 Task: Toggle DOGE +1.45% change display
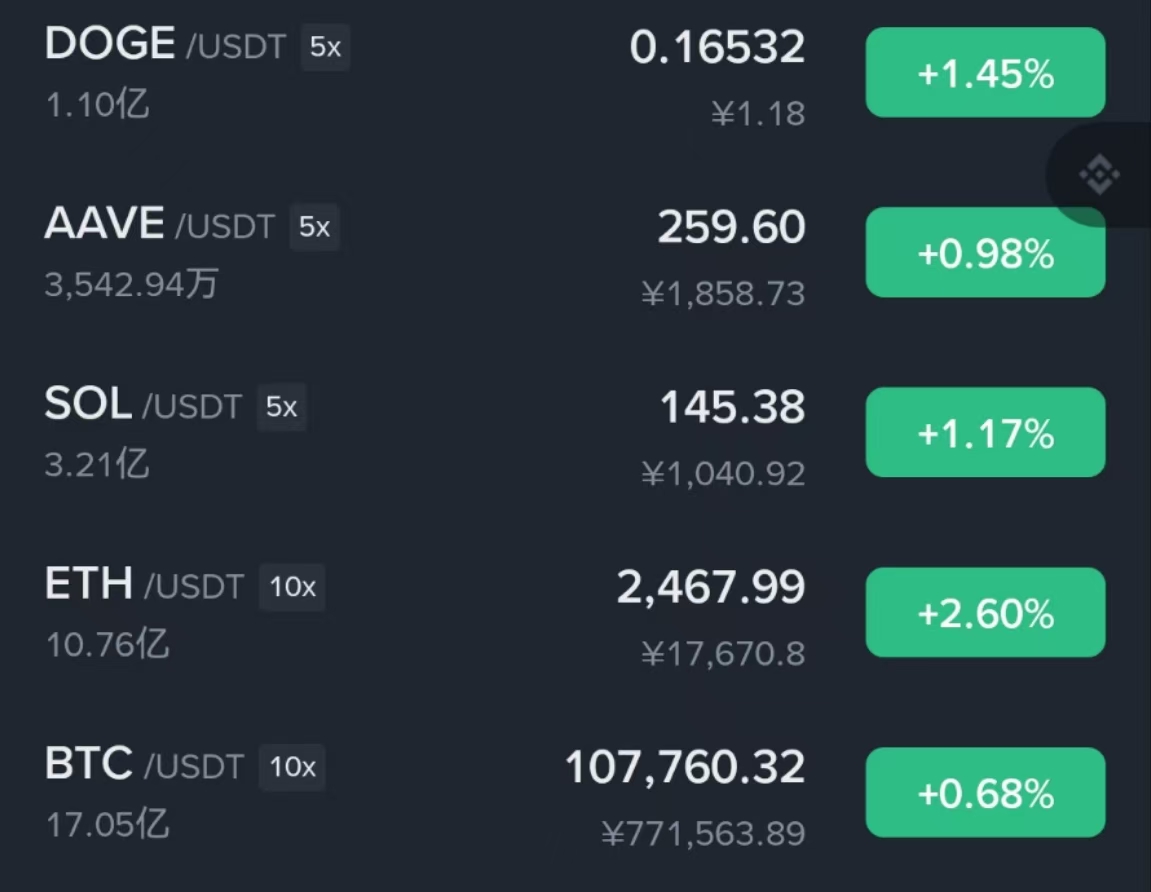985,73
